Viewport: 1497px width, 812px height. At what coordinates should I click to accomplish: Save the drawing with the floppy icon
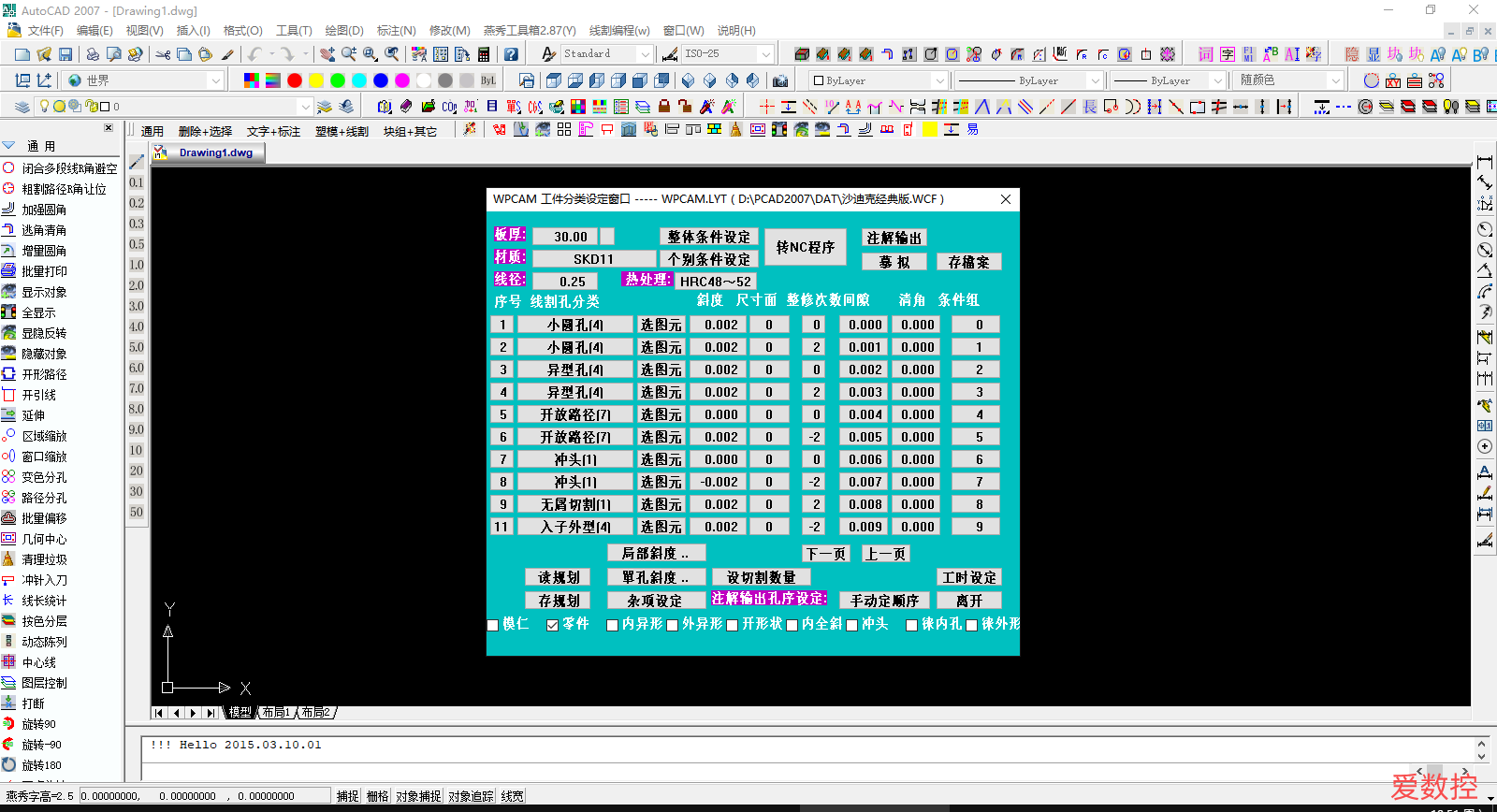tap(65, 54)
